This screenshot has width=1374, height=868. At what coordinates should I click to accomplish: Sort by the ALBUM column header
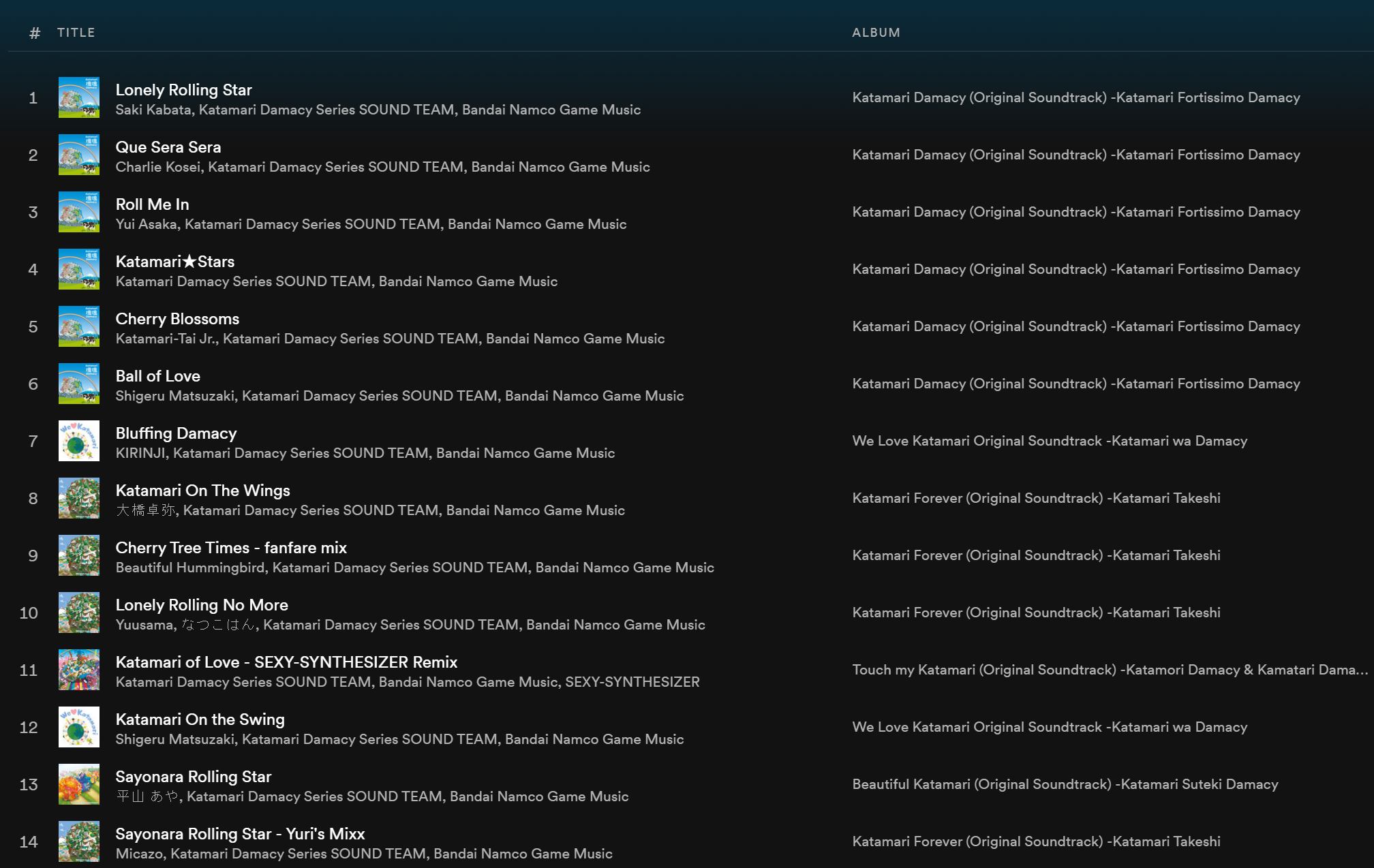pos(876,33)
